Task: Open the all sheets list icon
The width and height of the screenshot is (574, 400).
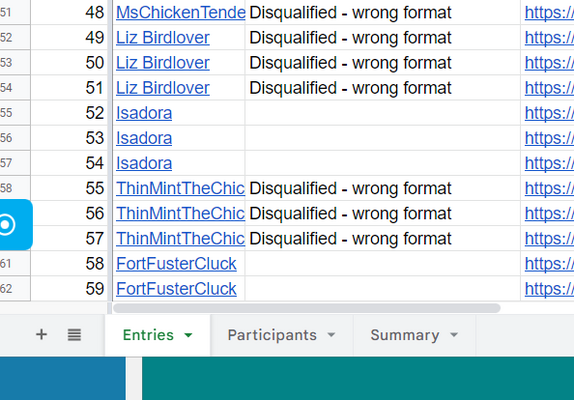Action: tap(74, 334)
